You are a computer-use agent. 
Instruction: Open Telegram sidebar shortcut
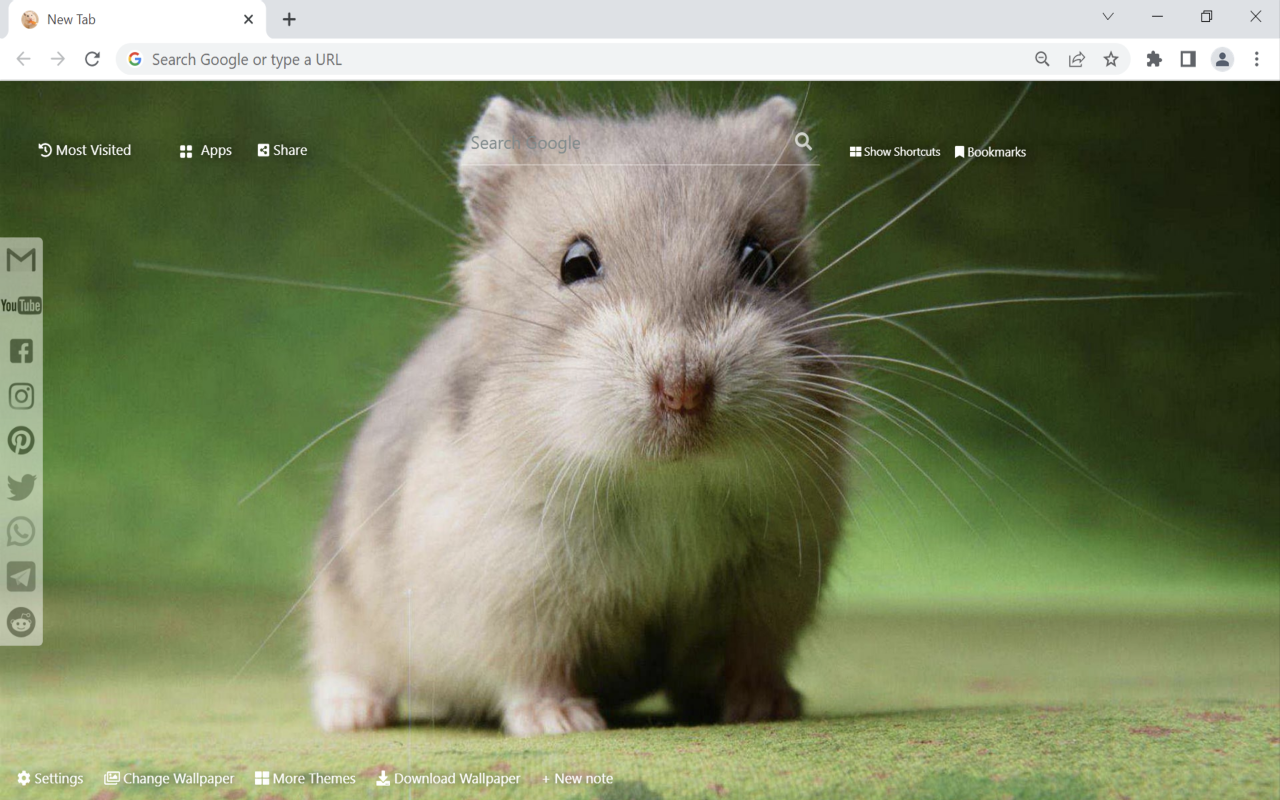(21, 577)
